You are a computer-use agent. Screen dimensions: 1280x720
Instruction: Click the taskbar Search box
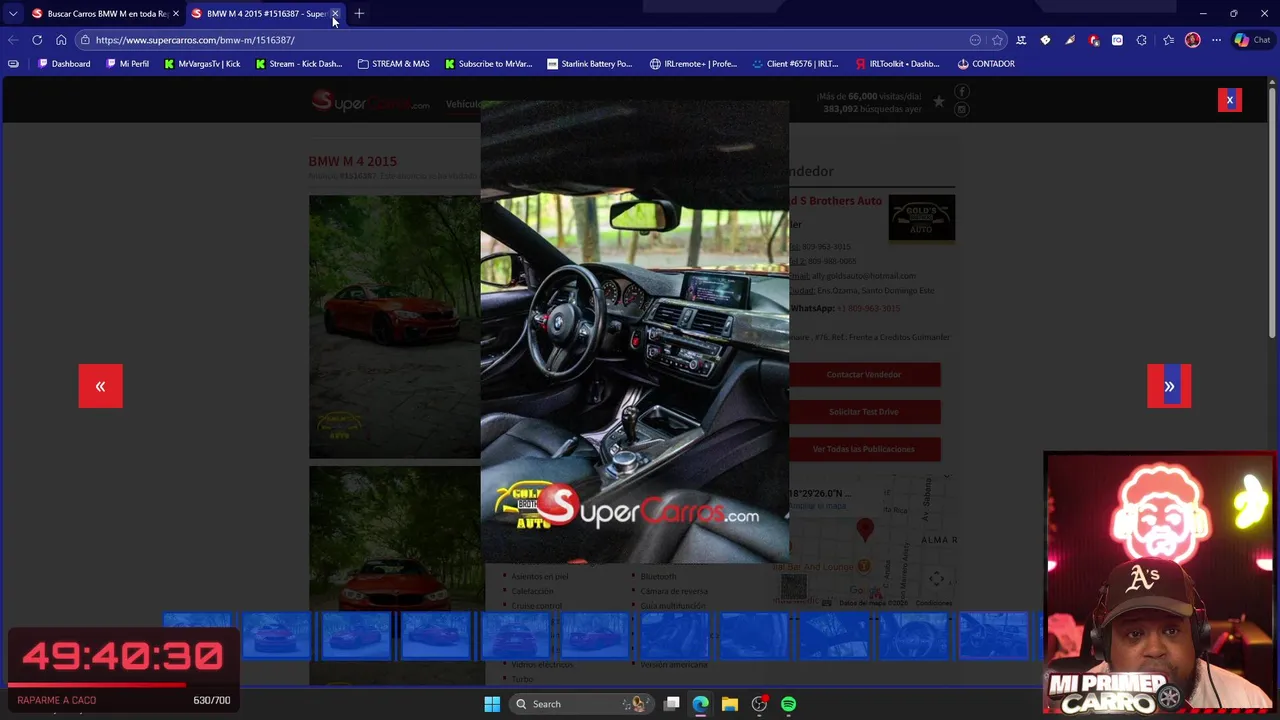tap(580, 704)
